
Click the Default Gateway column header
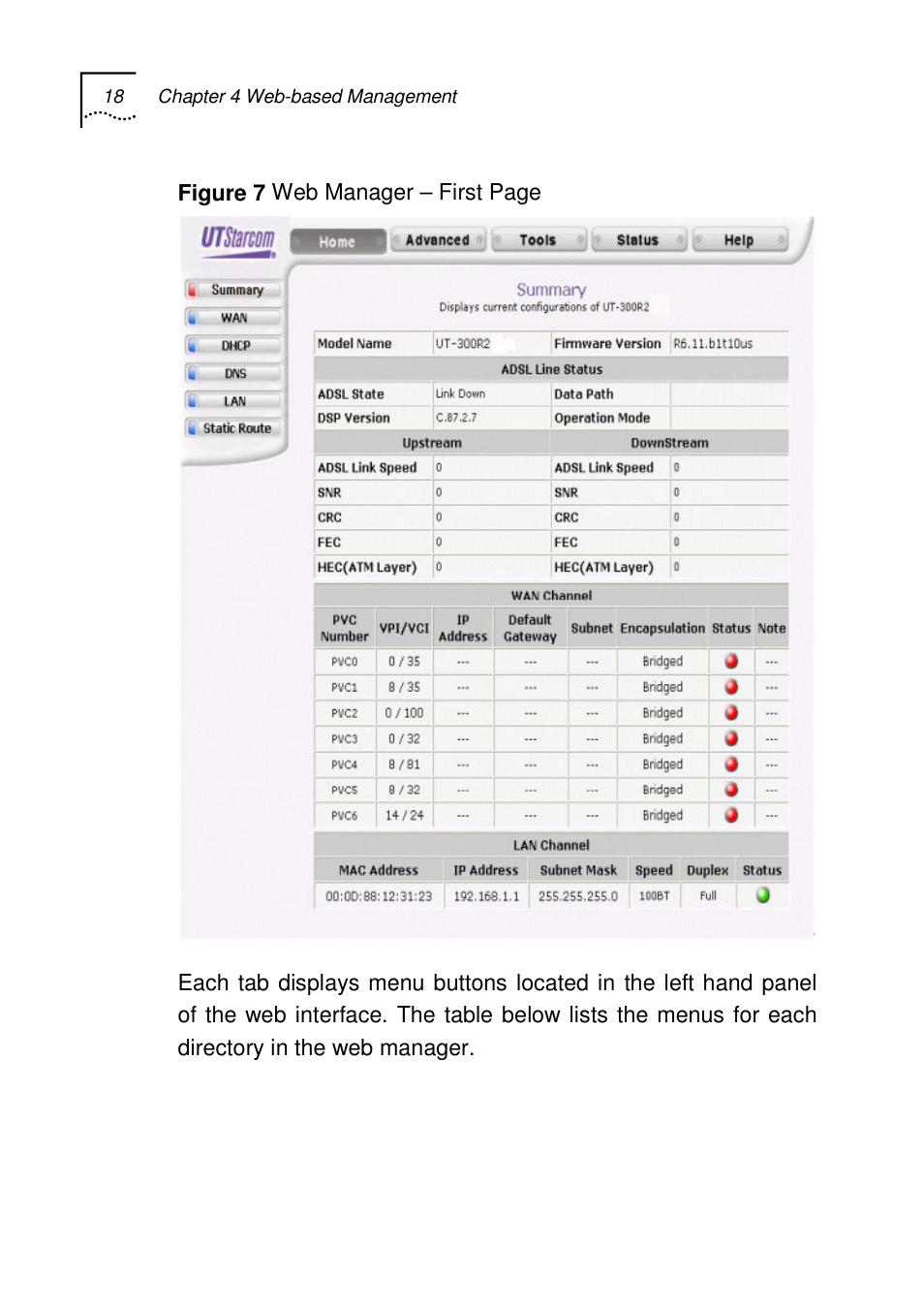pyautogui.click(x=530, y=628)
